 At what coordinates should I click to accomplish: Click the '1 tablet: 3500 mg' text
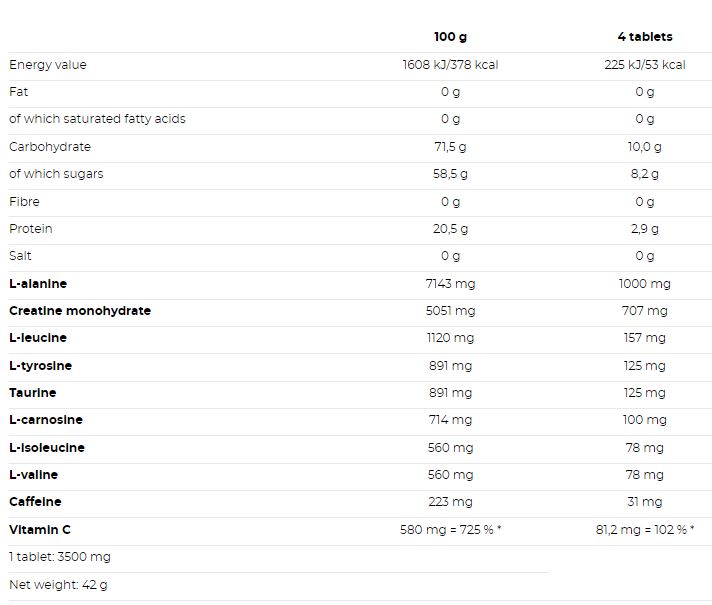(x=60, y=557)
